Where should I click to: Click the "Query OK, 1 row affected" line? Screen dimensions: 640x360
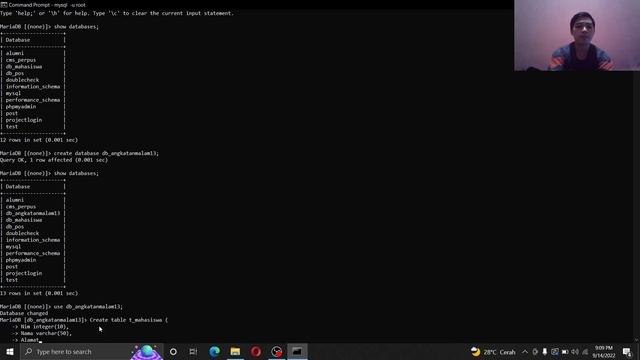click(x=54, y=160)
